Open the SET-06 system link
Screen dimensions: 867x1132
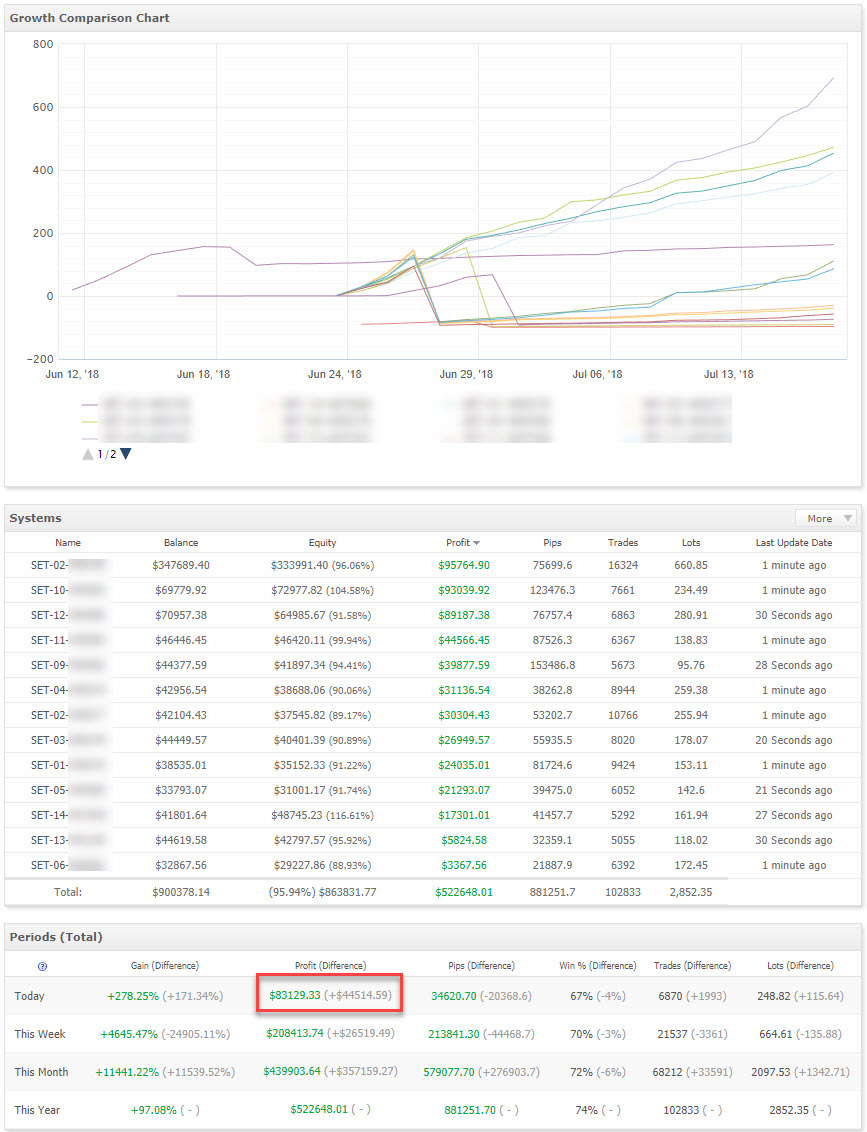pos(69,865)
